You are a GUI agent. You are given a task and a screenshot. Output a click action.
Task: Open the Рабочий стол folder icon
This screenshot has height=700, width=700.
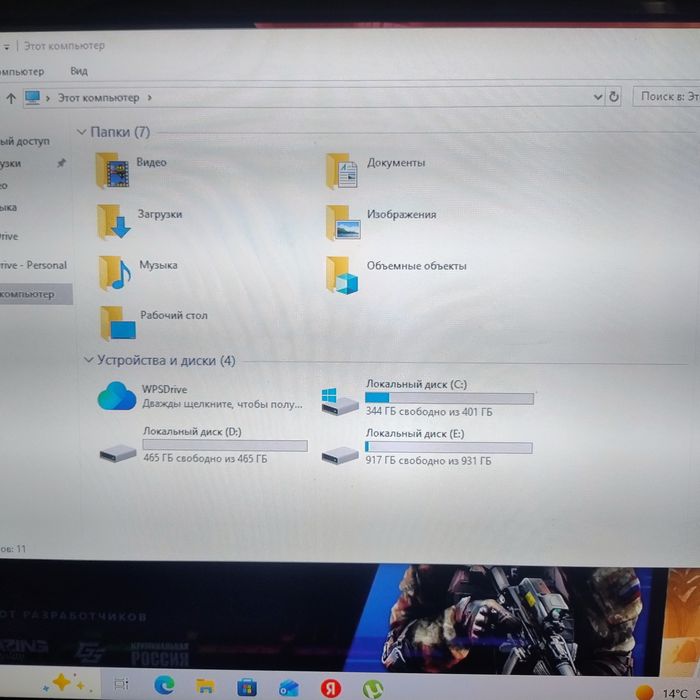point(117,323)
